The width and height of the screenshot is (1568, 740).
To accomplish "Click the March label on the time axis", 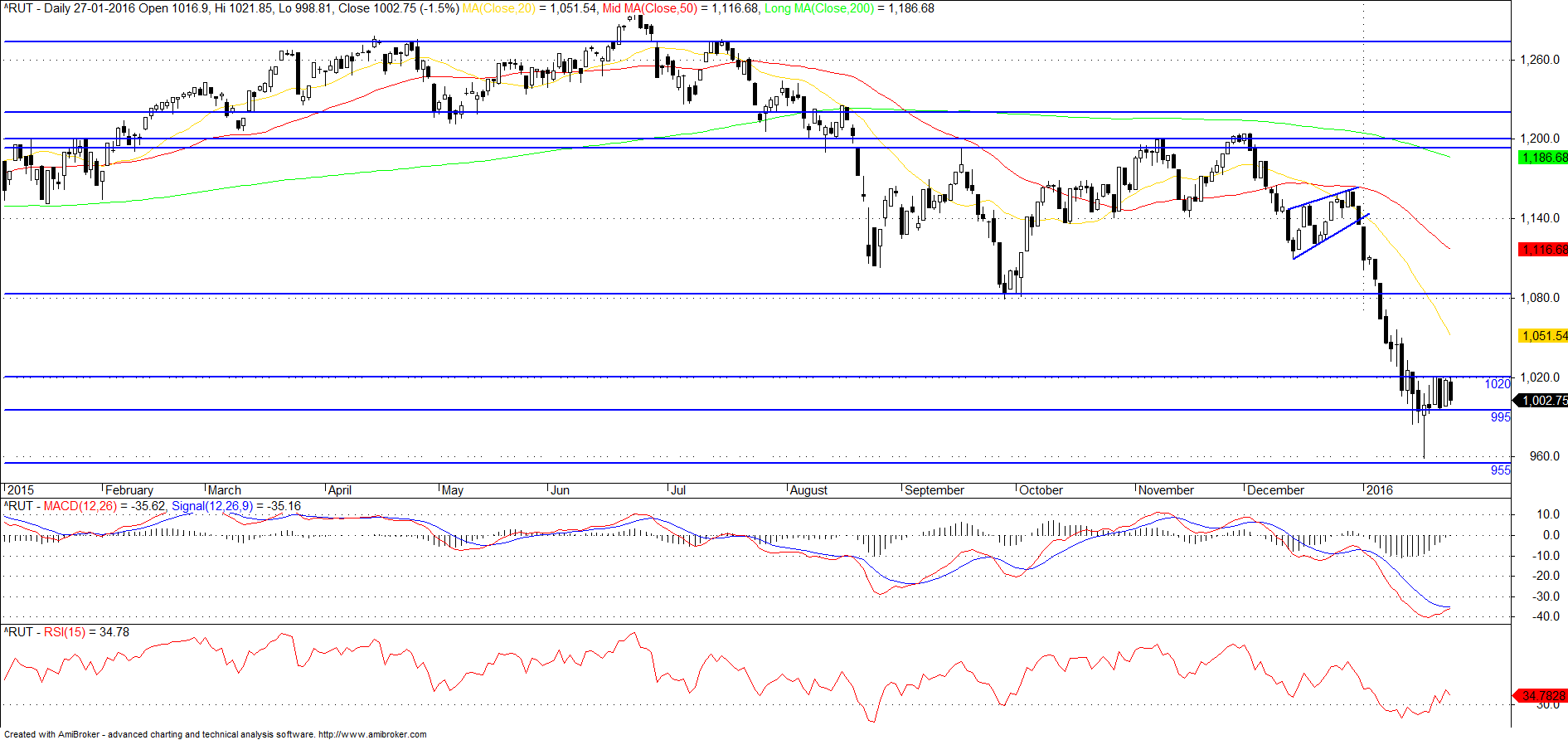I will (x=224, y=490).
